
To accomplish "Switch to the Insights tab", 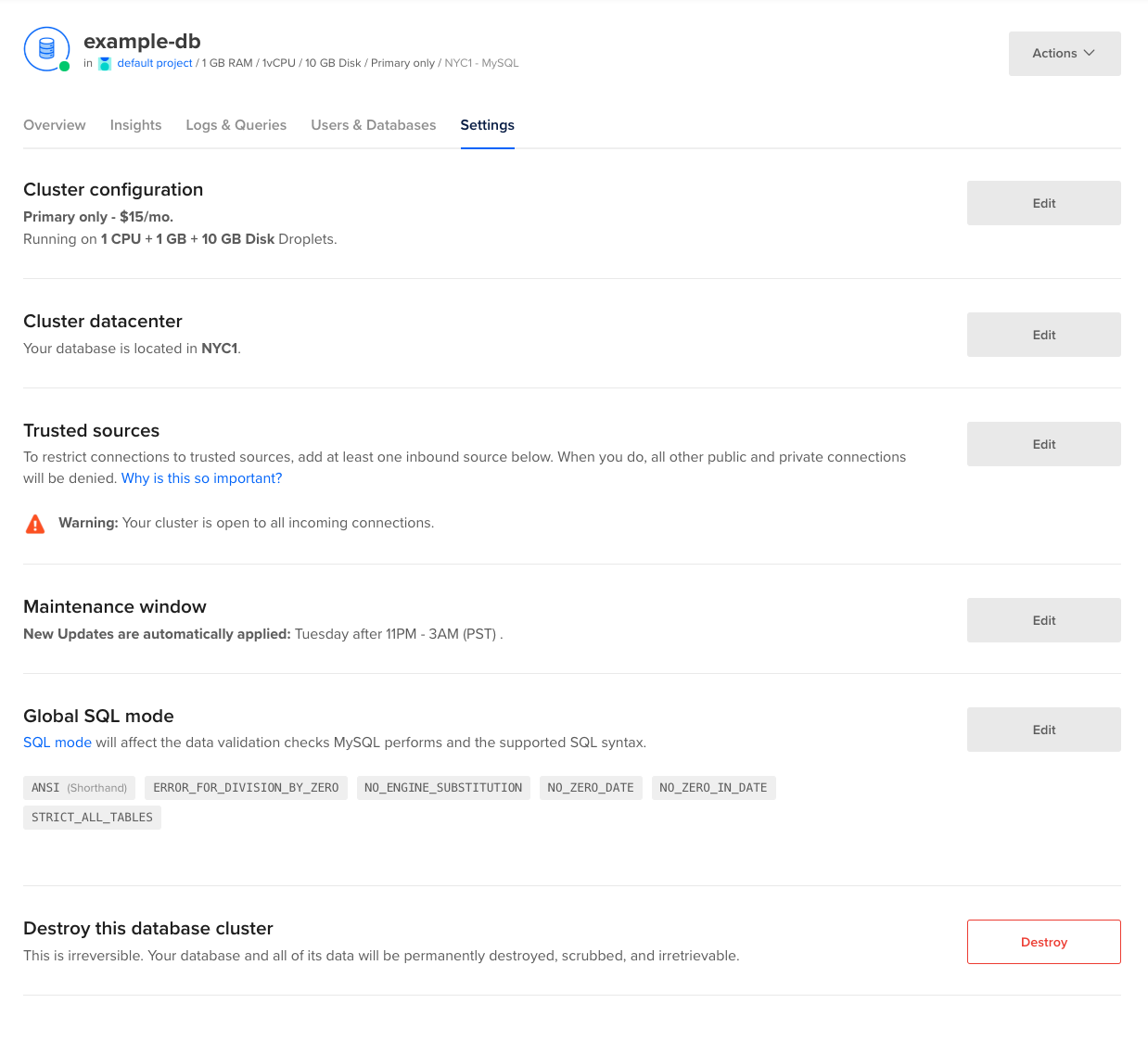I will [135, 125].
